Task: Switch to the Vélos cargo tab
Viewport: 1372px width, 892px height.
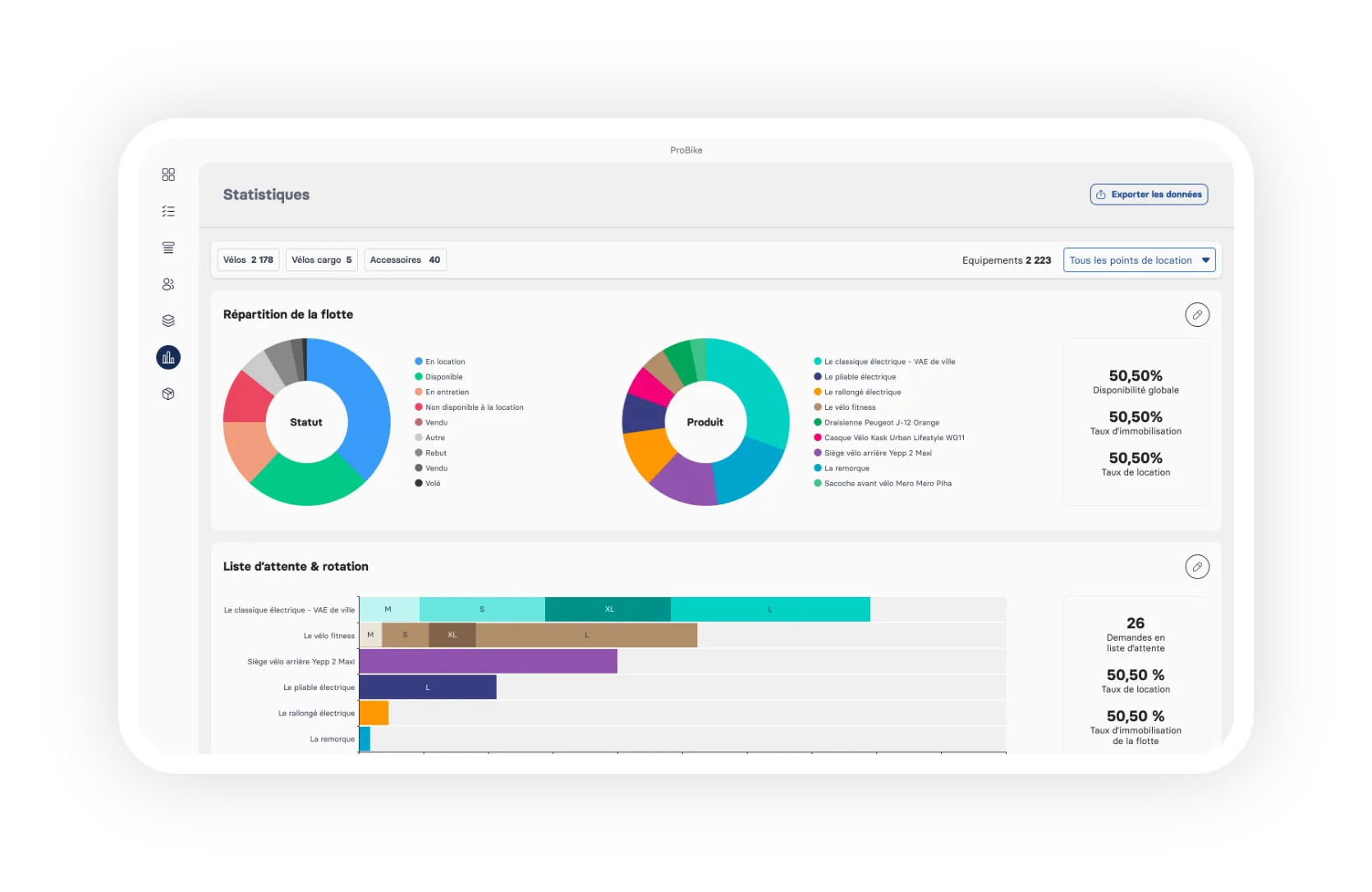Action: tap(322, 260)
